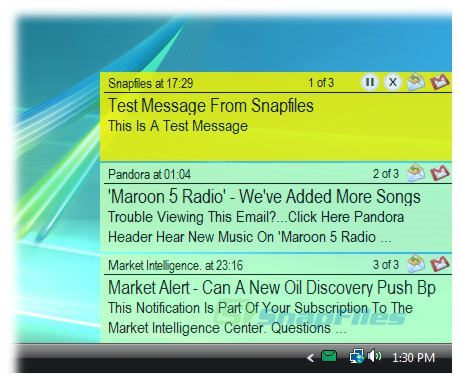Open the volume speaker tray icon
This screenshot has width=462, height=377.
[374, 356]
